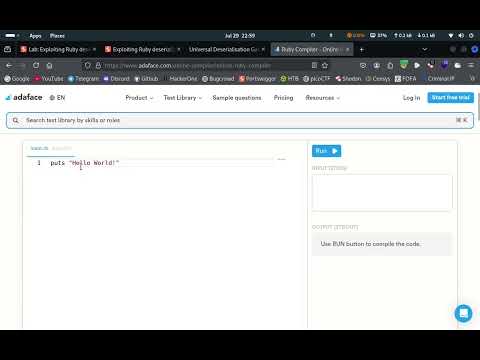This screenshot has height=360, width=480.
Task: Open the Firefox View icon left of tabs
Action: (x=7, y=49)
